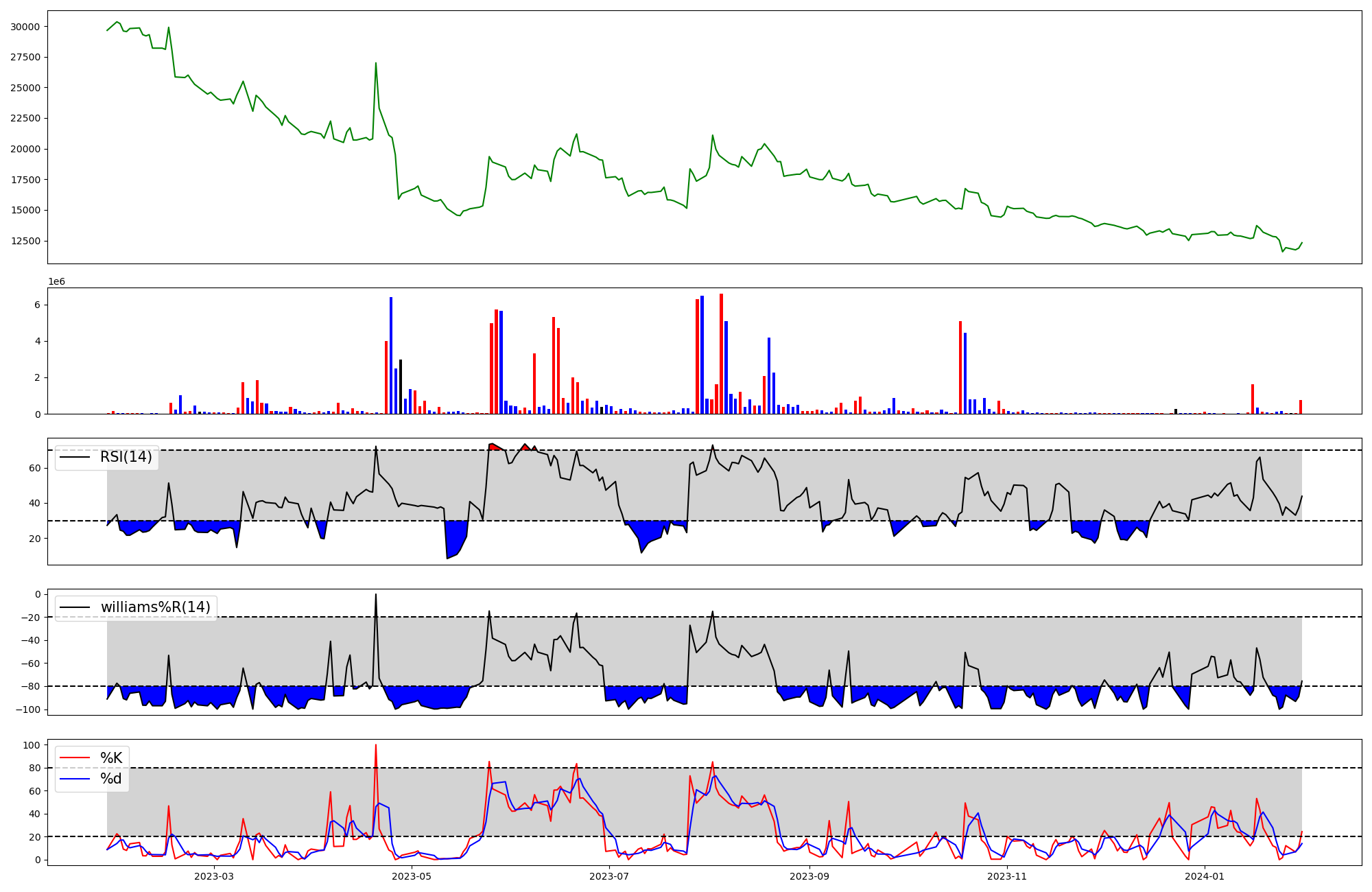This screenshot has height=892, width=1372.
Task: Click the 2024-01 x-axis date label
Action: click(1205, 876)
